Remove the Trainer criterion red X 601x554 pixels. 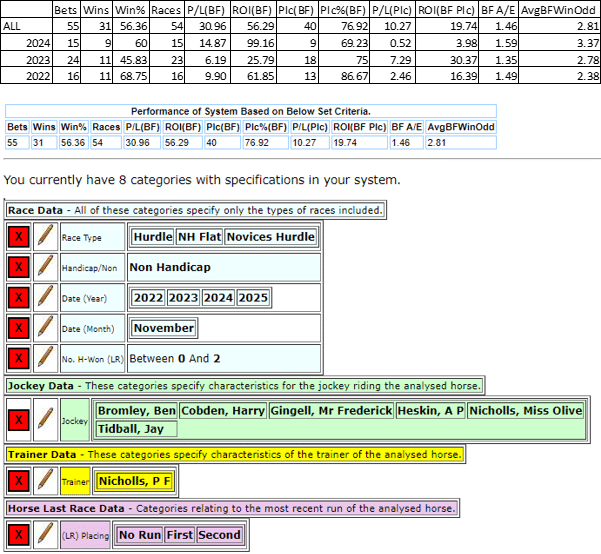(x=19, y=481)
